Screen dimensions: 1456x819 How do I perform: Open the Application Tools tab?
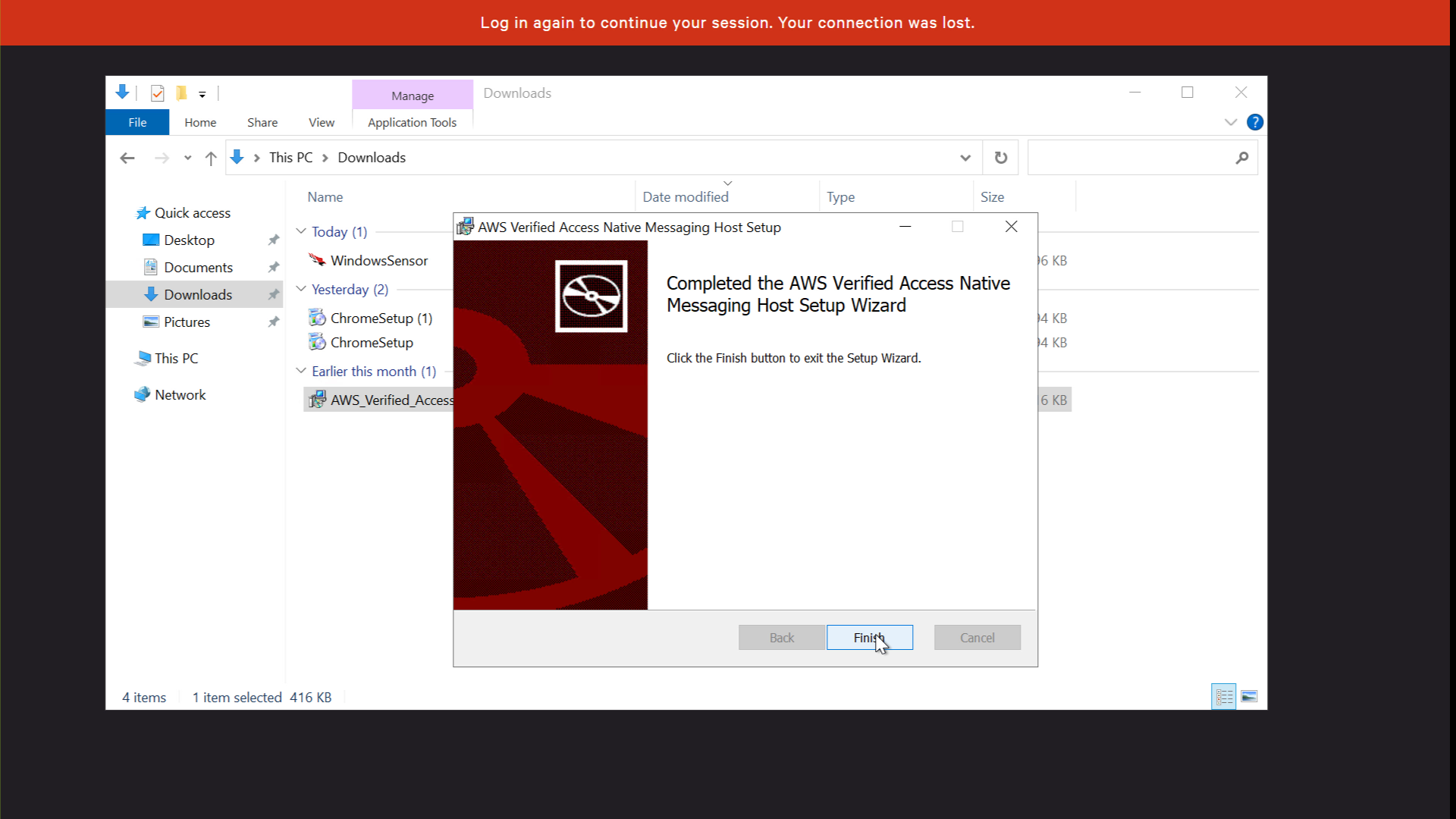click(412, 122)
